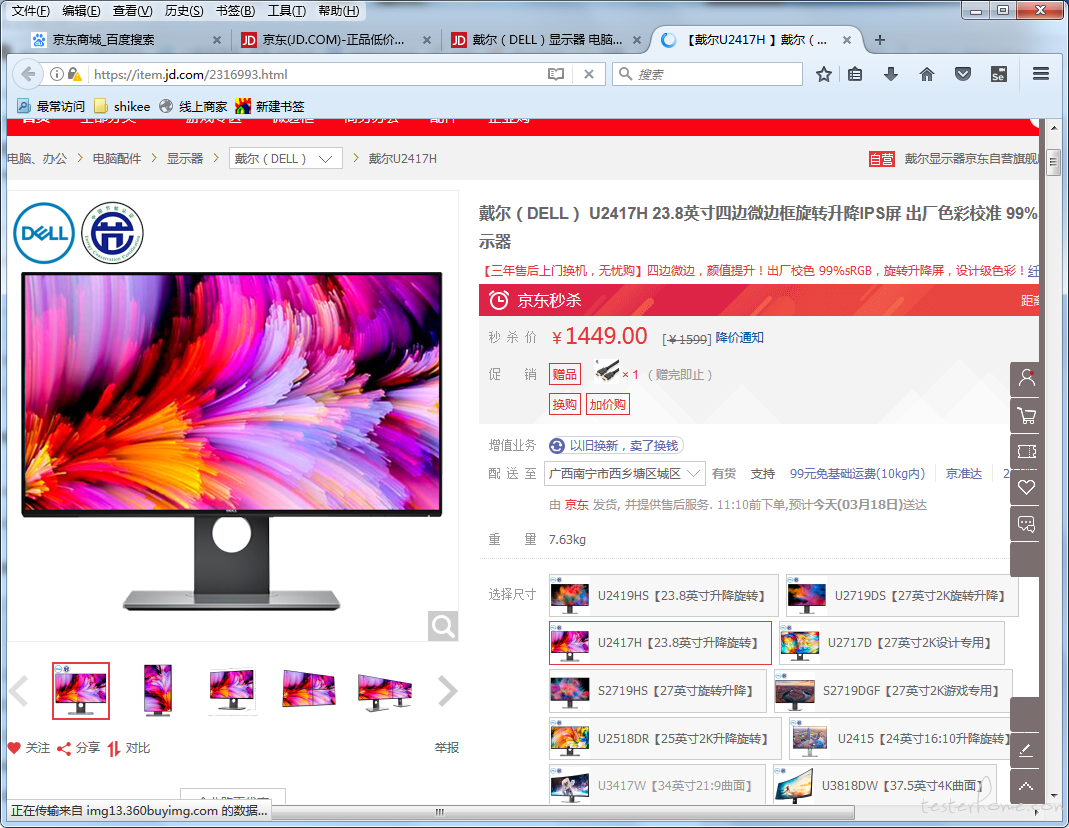Open 最常访问 bookmarks item

(x=51, y=106)
